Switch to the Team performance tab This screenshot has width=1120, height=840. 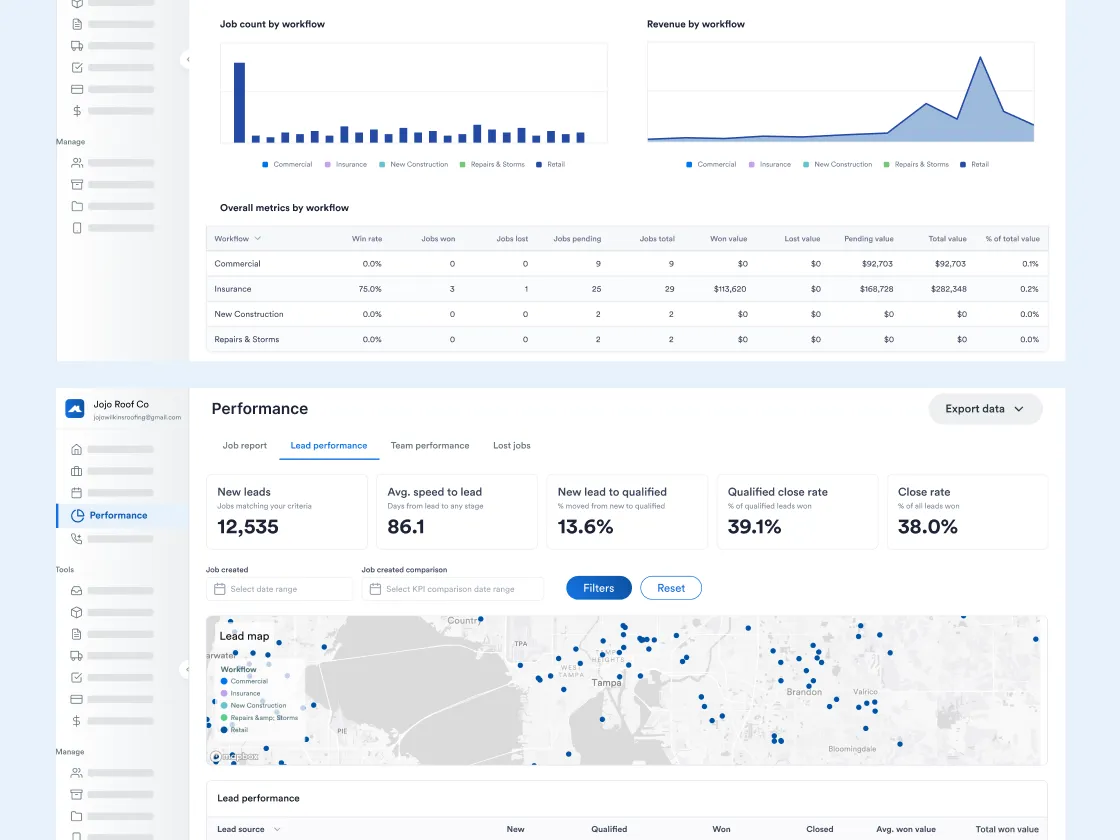[430, 445]
